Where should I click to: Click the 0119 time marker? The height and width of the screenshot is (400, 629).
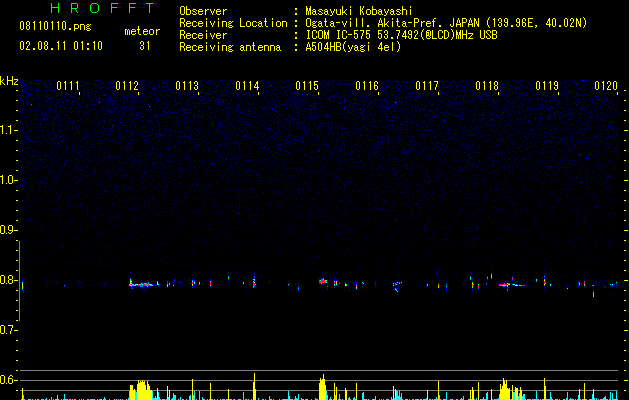[x=547, y=86]
